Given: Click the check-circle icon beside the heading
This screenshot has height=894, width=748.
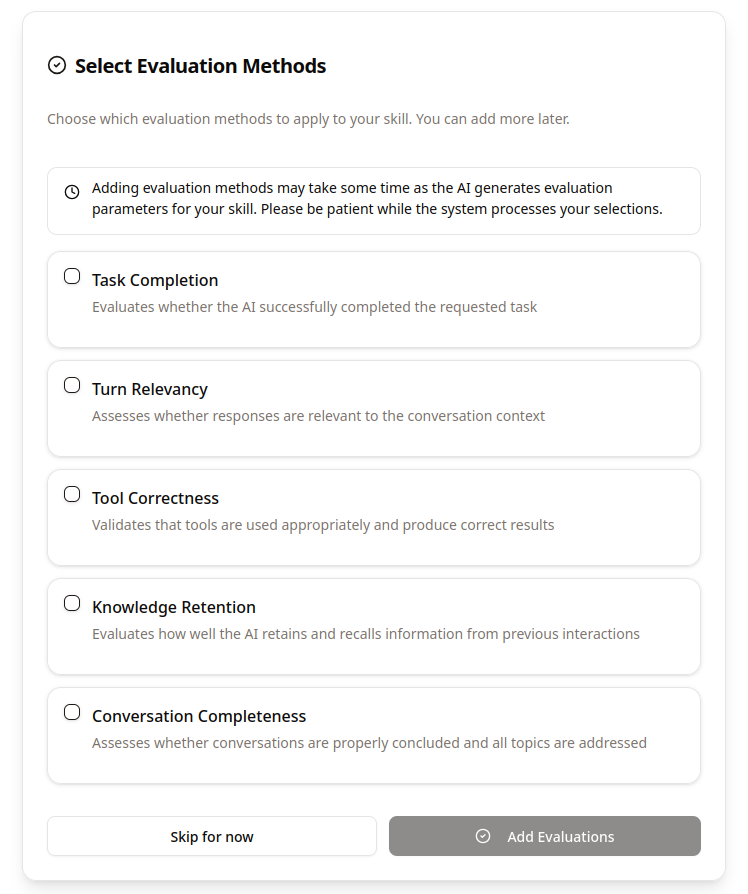Looking at the screenshot, I should point(55,66).
